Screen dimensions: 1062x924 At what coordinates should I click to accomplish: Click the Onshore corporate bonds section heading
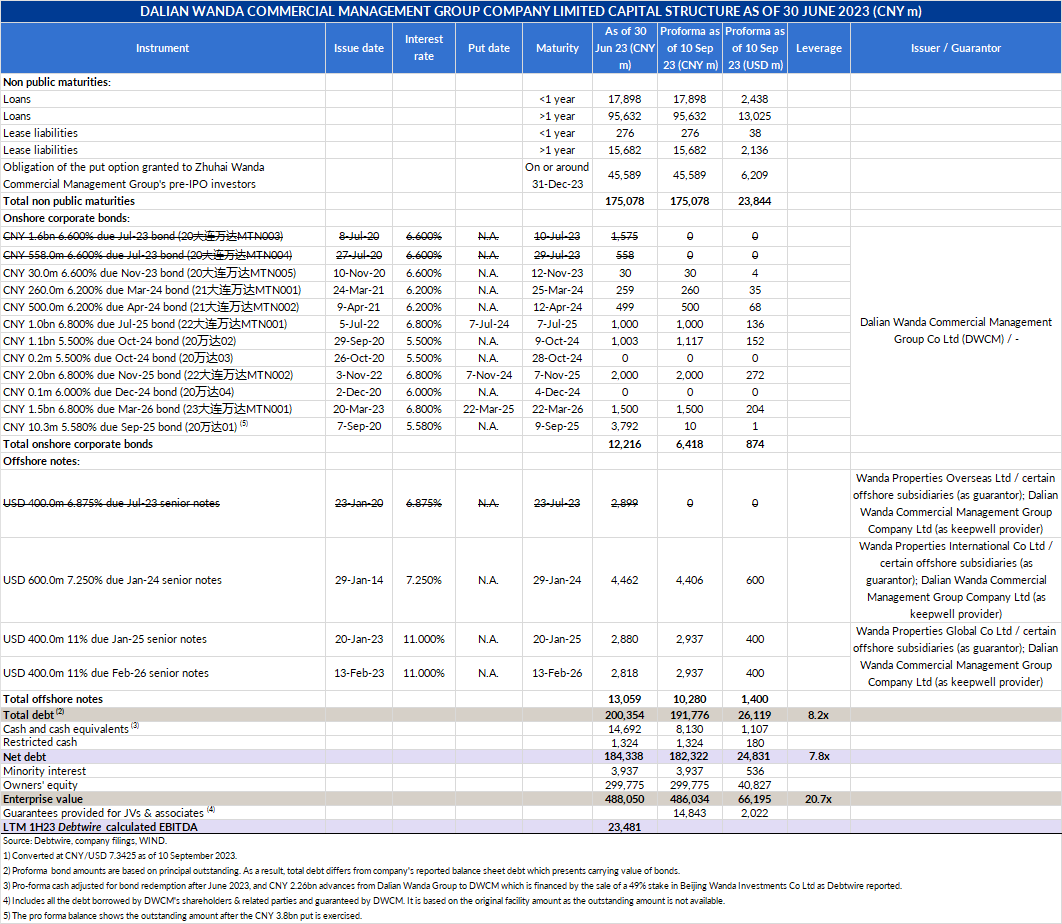66,218
